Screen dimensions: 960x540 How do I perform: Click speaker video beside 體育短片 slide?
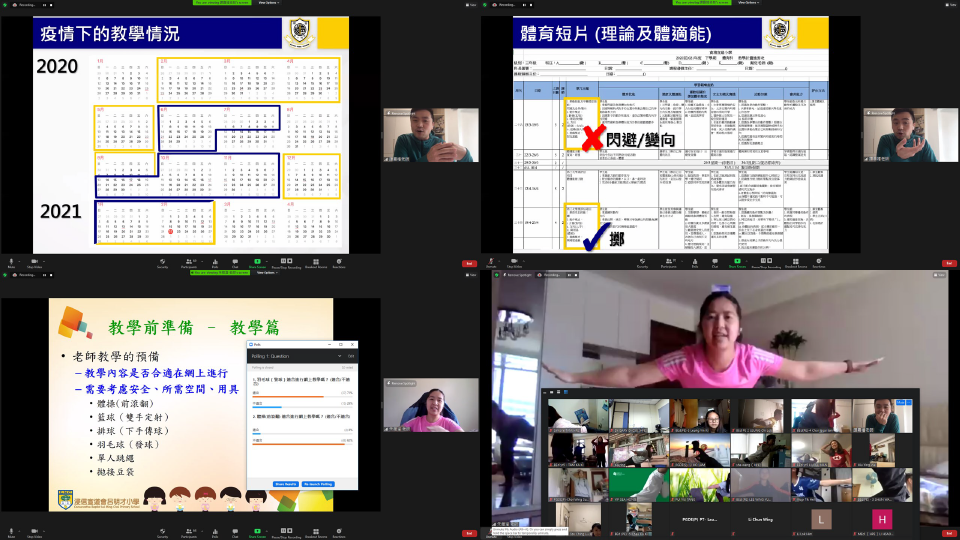(x=911, y=135)
